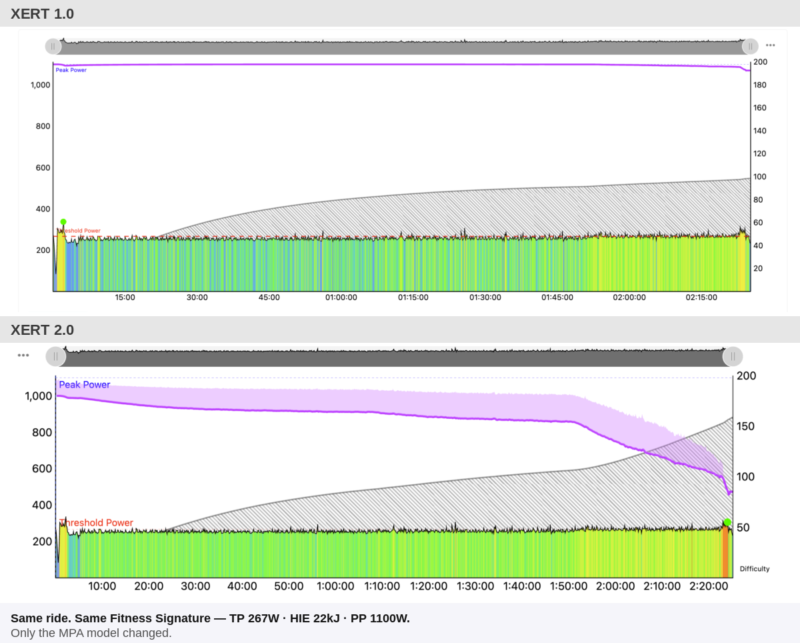Click the 01:00:00 time tick in XERT 1.0

[x=341, y=298]
